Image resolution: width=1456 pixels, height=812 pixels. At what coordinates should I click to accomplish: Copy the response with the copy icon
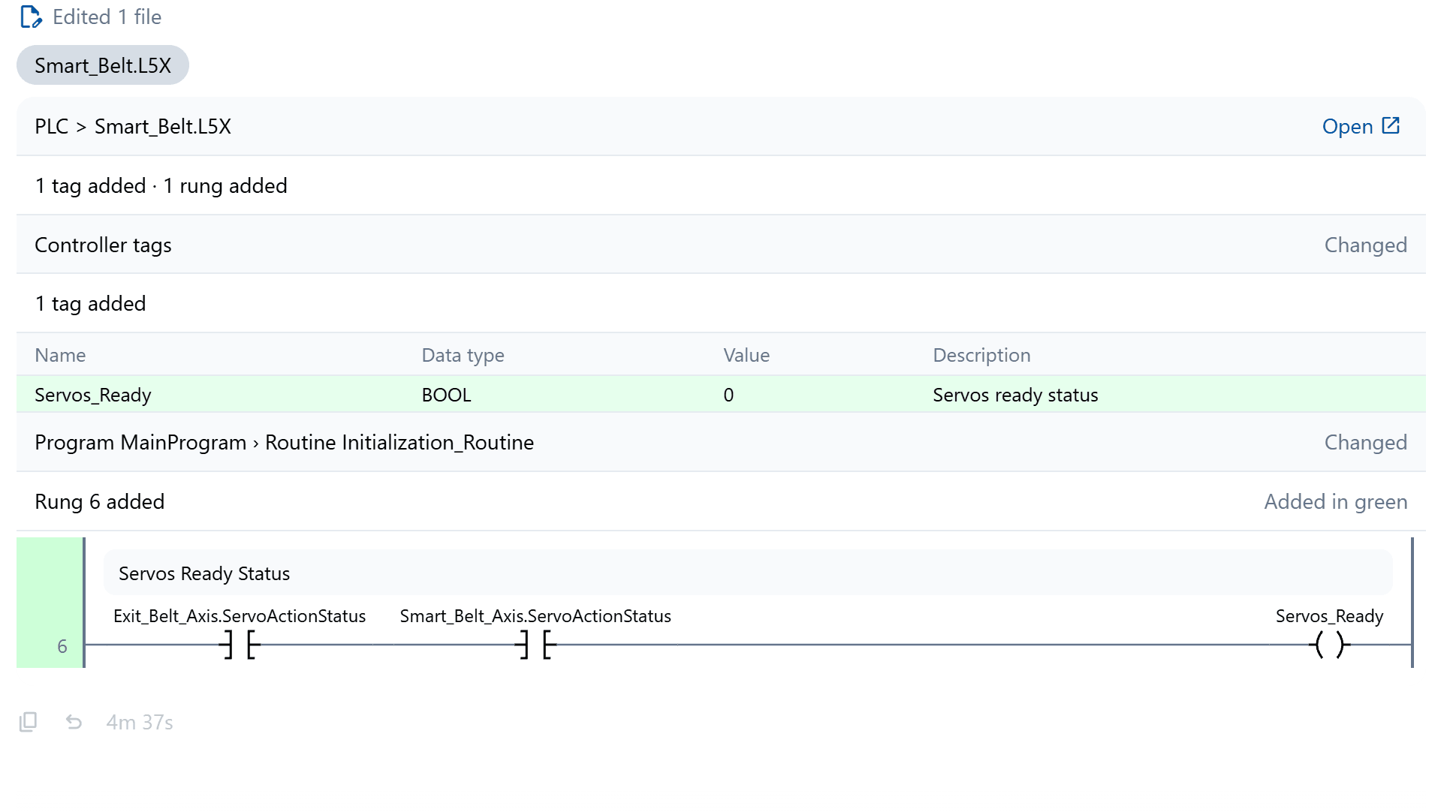(28, 722)
